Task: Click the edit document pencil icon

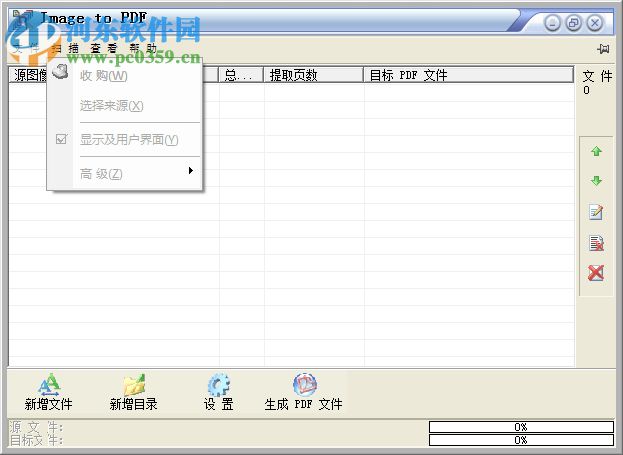Action: pos(596,212)
